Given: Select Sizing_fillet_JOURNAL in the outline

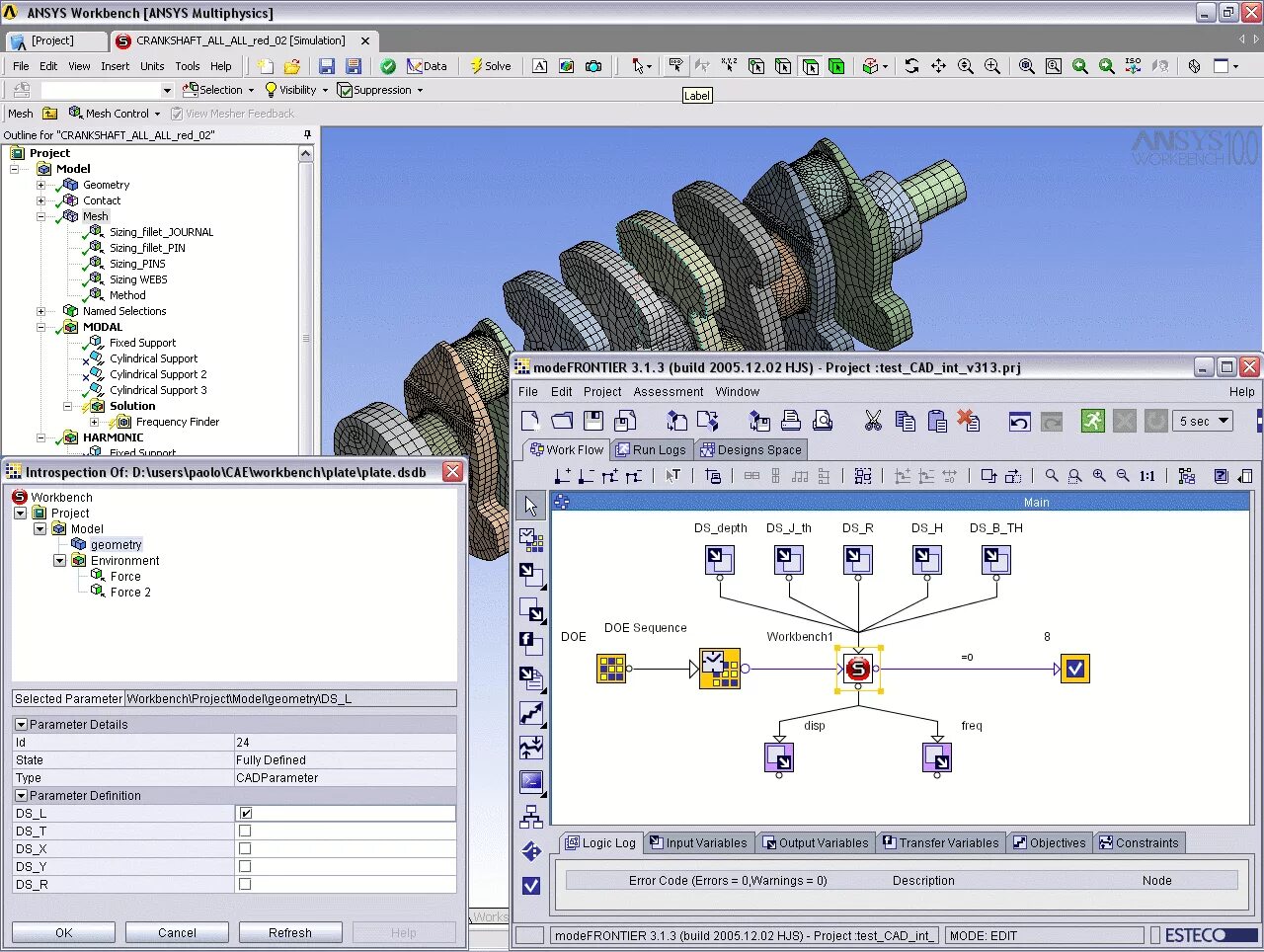Looking at the screenshot, I should click(x=161, y=232).
